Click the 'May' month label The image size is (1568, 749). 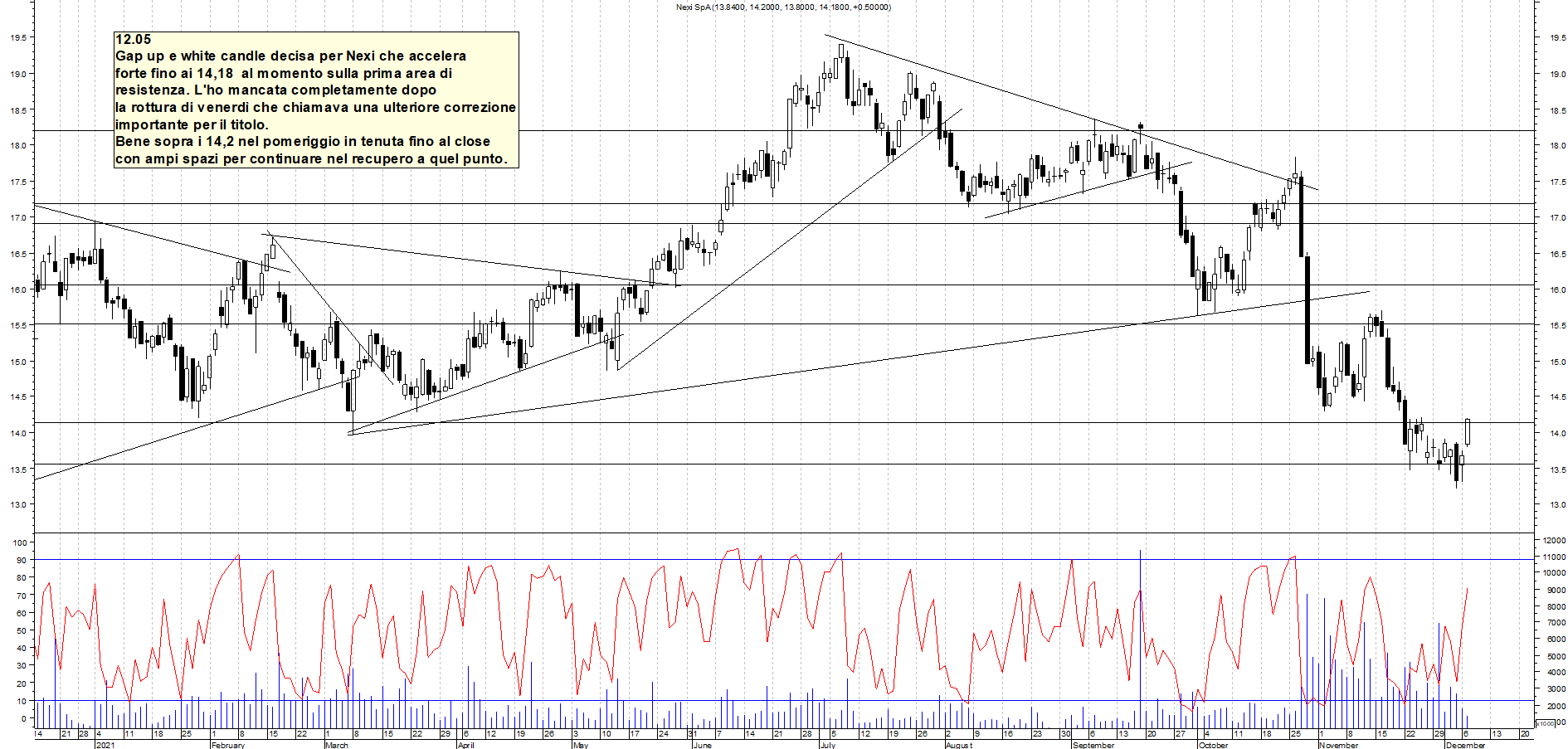tap(581, 745)
